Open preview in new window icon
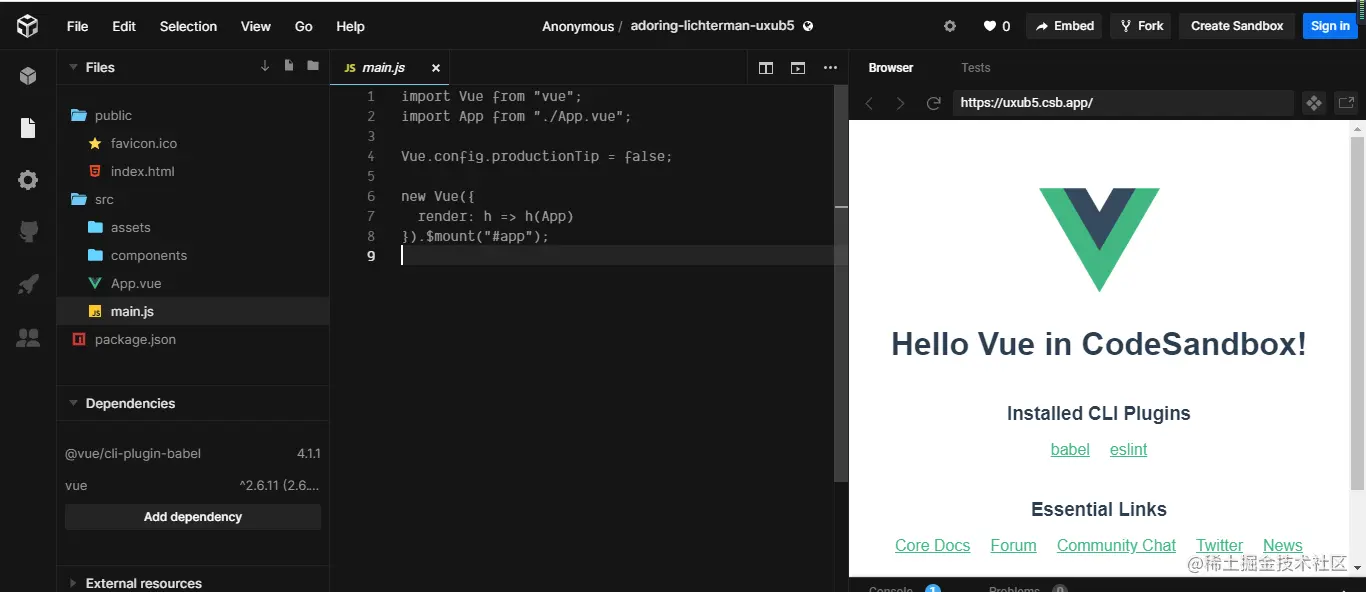 [x=1346, y=102]
